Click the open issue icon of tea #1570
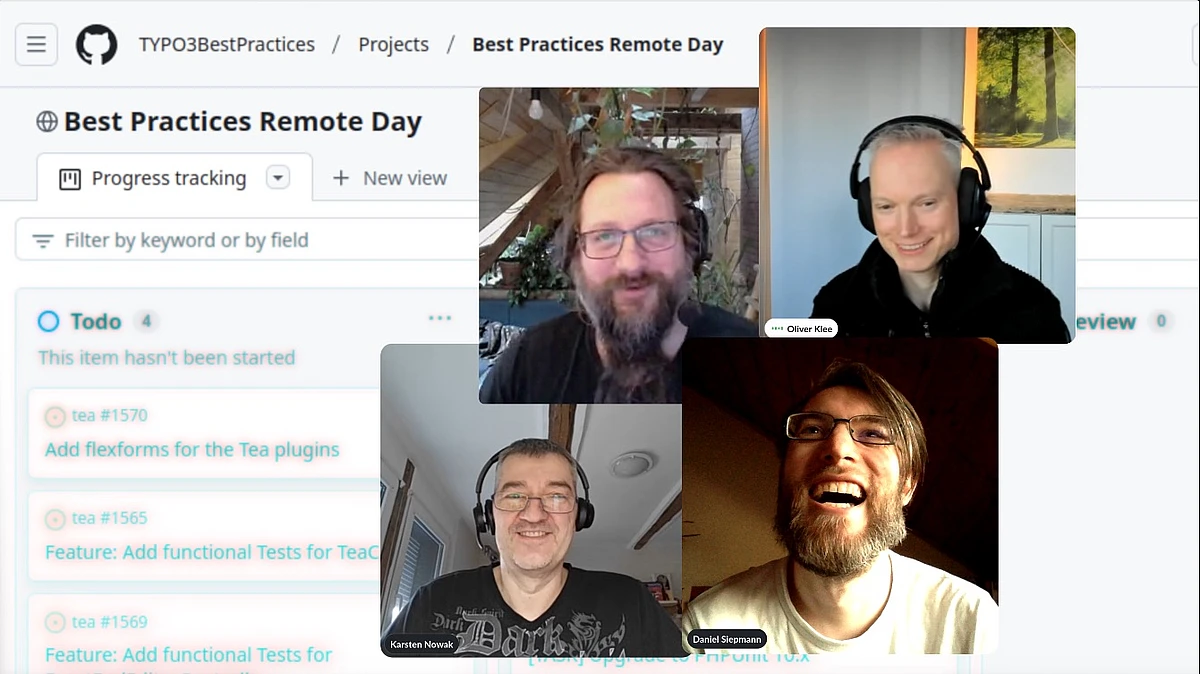This screenshot has width=1200, height=674. point(55,416)
